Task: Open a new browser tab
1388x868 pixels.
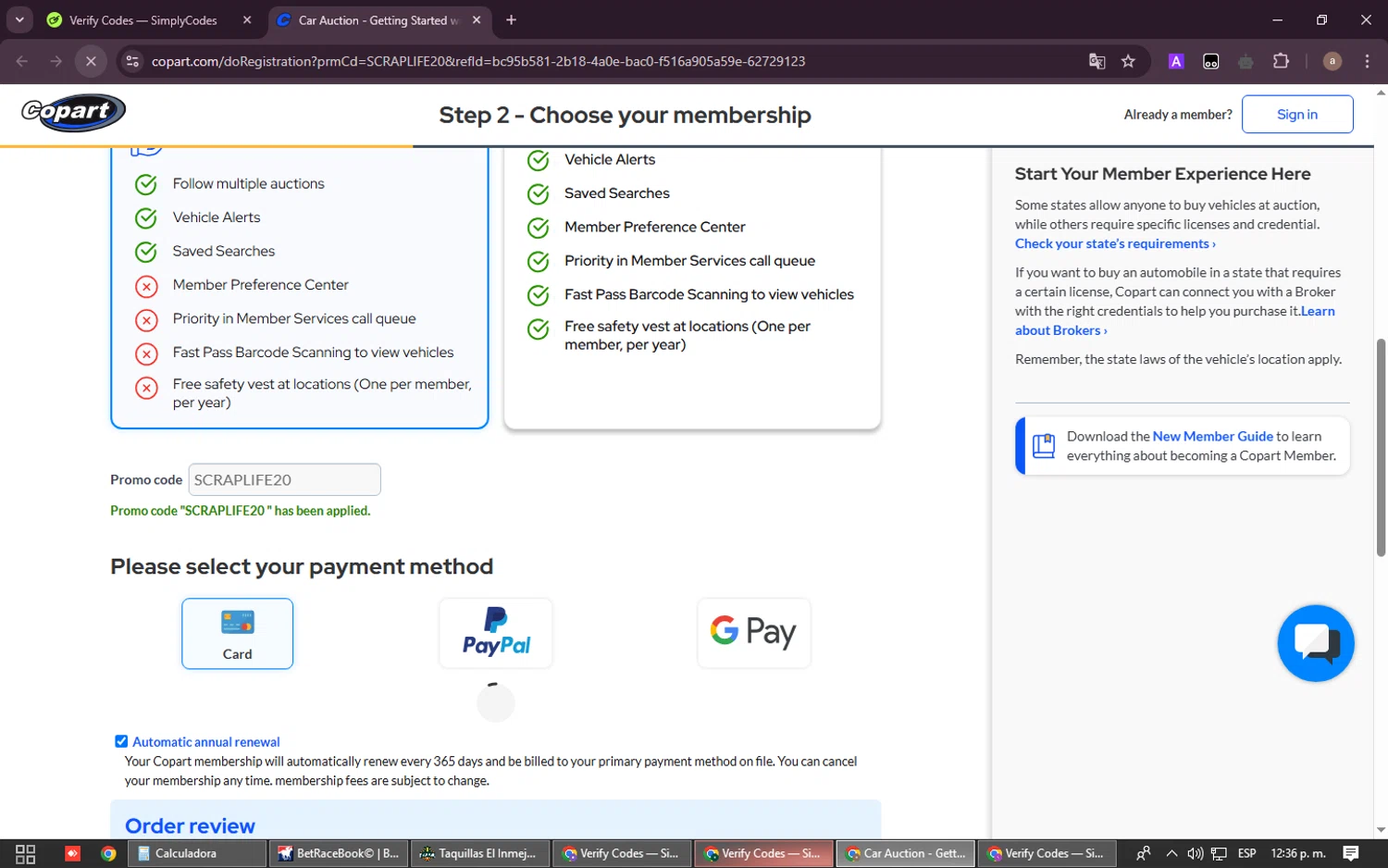Action: pyautogui.click(x=511, y=19)
